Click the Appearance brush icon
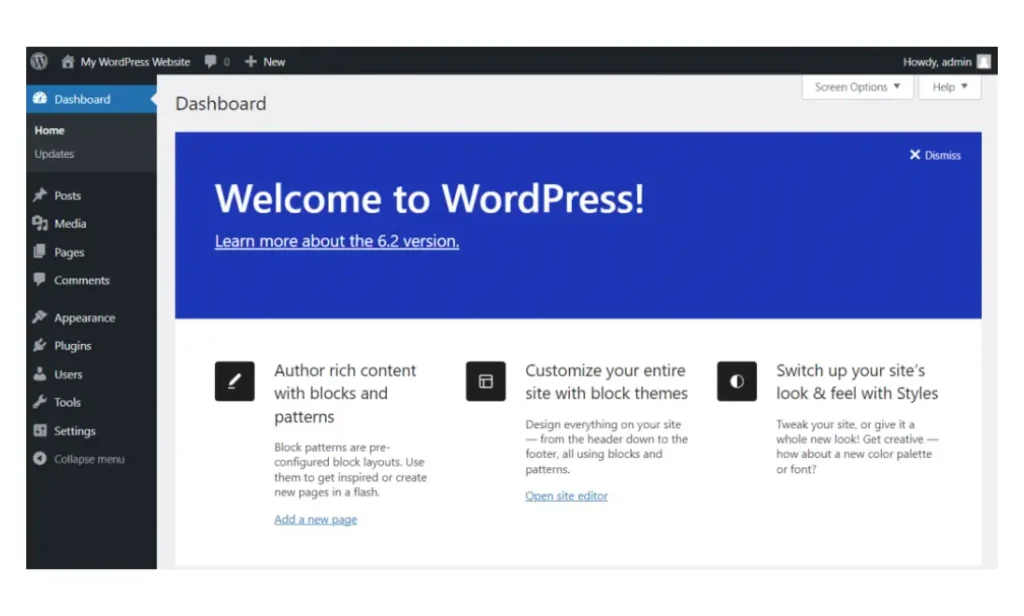 point(40,317)
